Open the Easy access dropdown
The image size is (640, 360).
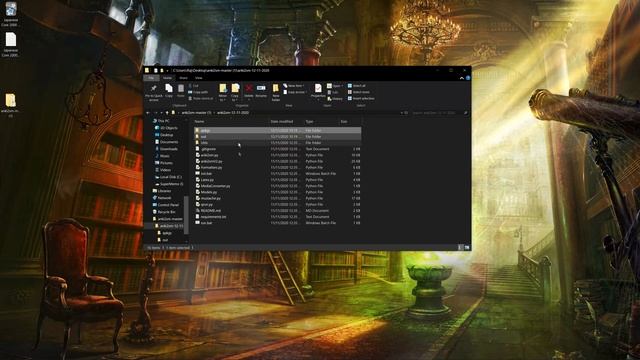295,92
